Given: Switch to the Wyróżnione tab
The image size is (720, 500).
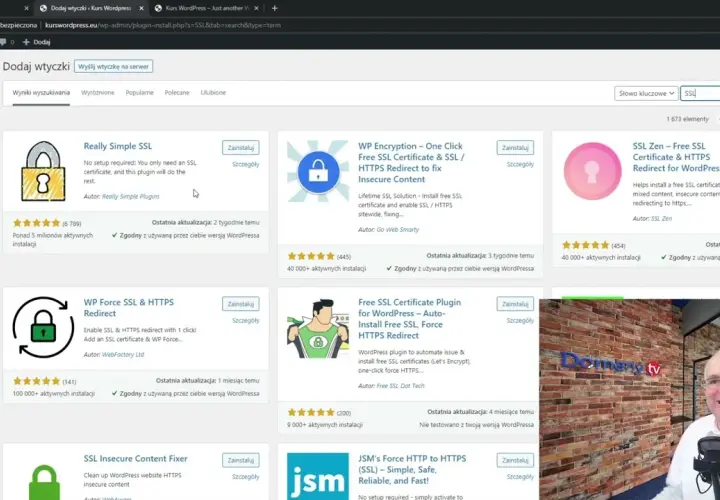Looking at the screenshot, I should [x=98, y=93].
